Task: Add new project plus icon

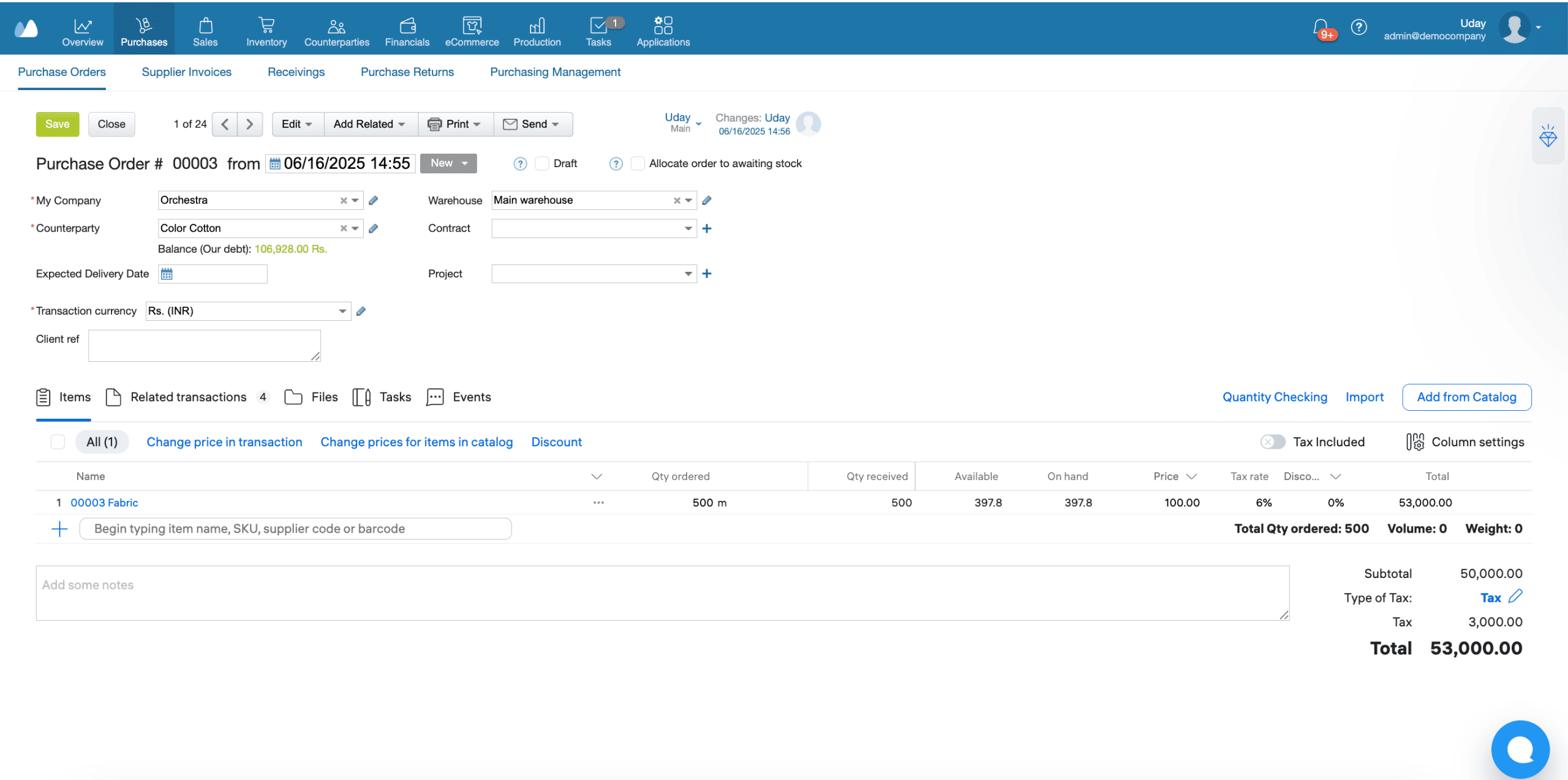Action: pyautogui.click(x=707, y=274)
